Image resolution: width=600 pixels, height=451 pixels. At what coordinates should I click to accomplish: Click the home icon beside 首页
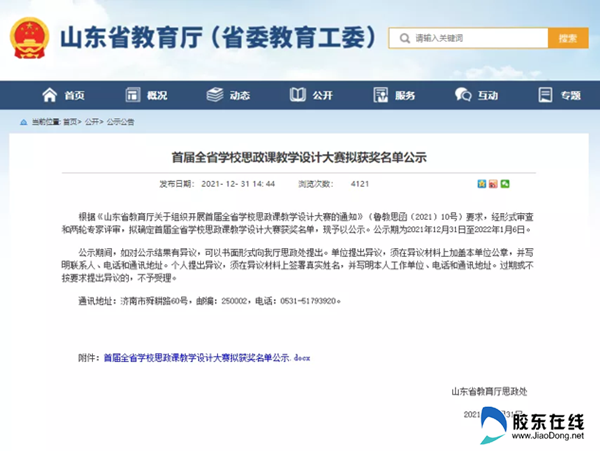[x=50, y=96]
